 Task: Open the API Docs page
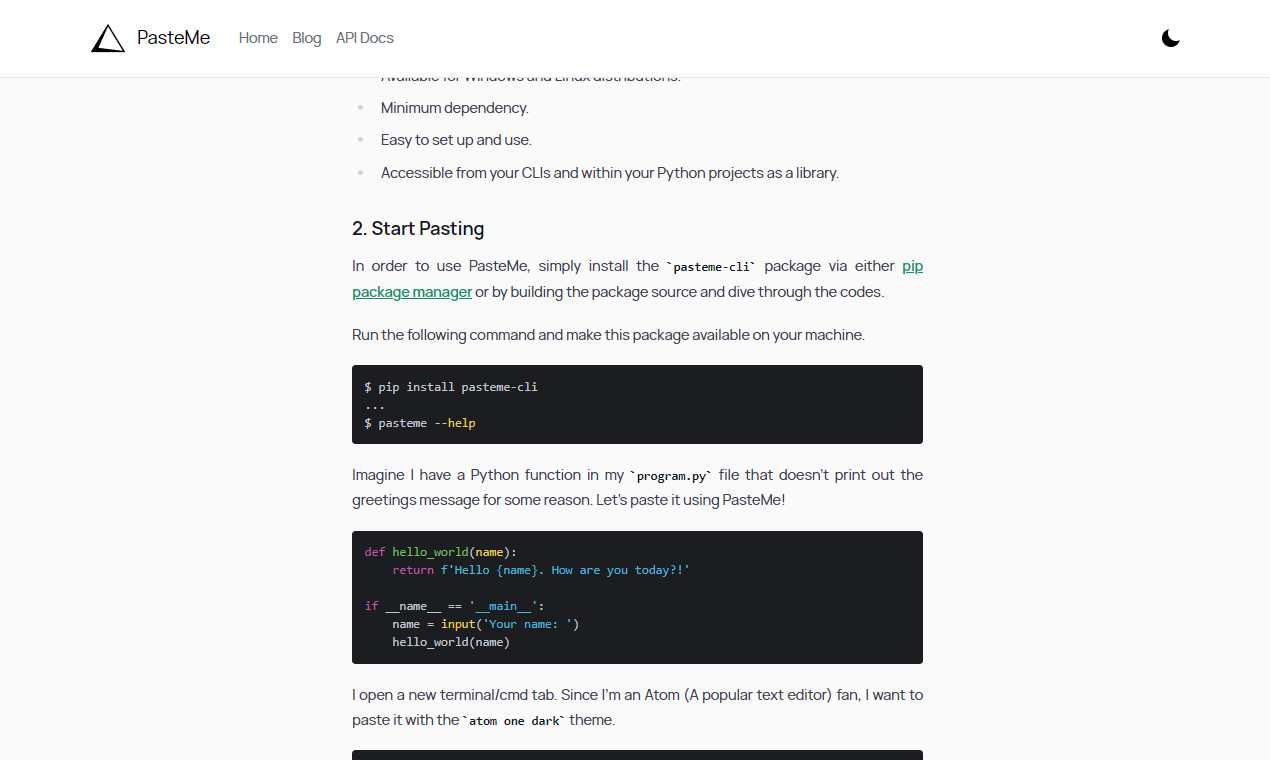pos(365,38)
